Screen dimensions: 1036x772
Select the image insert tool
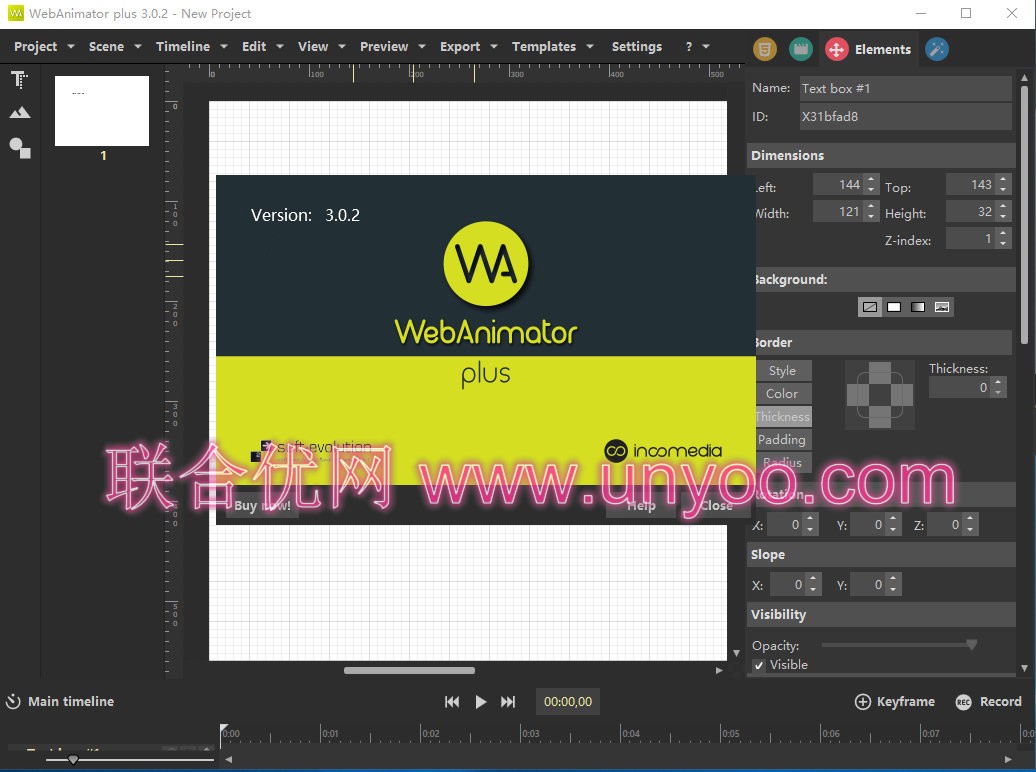point(20,112)
